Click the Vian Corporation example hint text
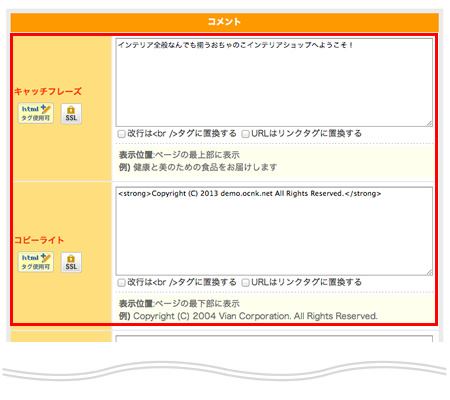The image size is (450, 400). click(x=248, y=316)
